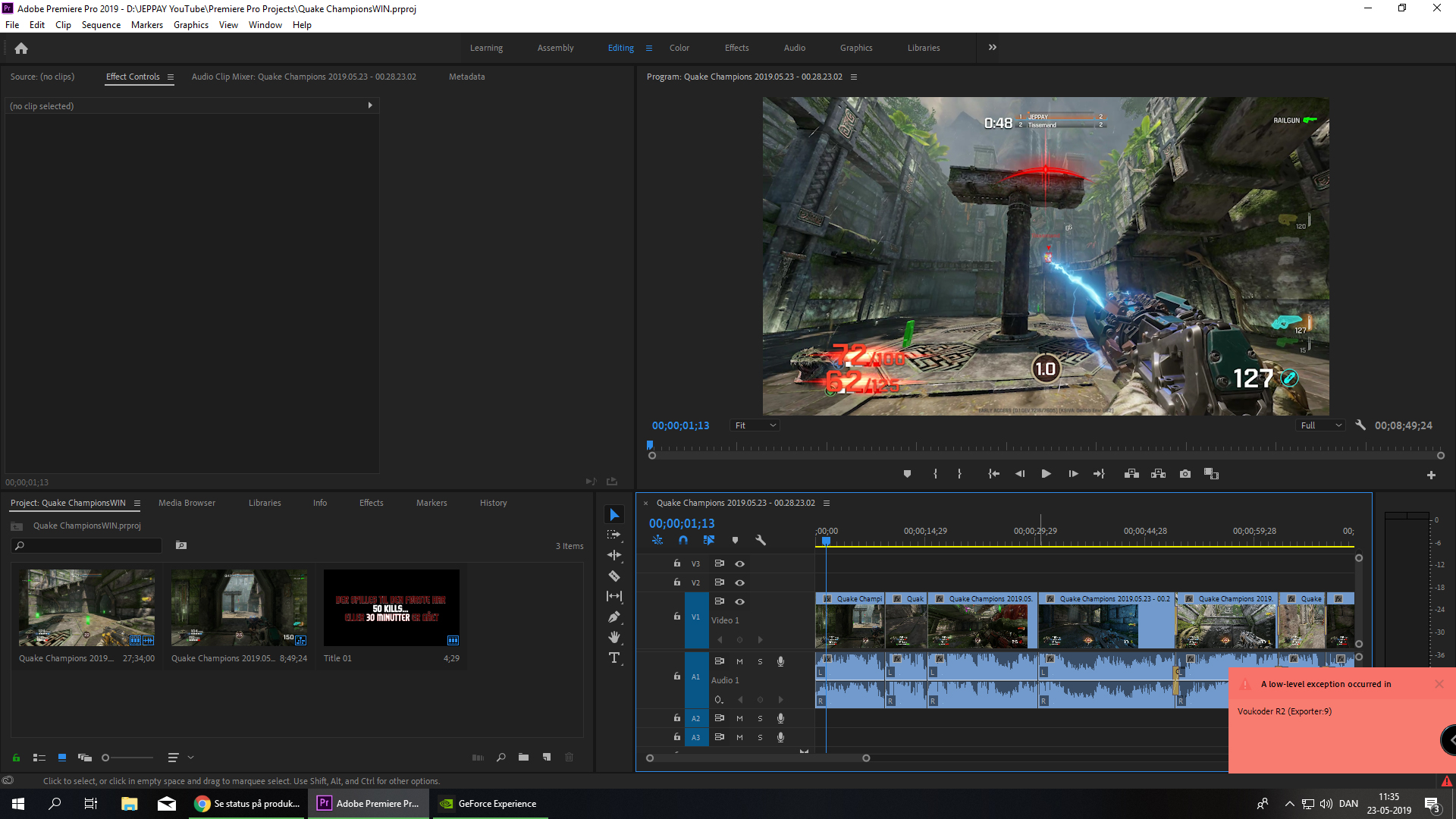Screen dimensions: 1456x819
Task: Dismiss the low-level exception error notification
Action: tap(1439, 684)
